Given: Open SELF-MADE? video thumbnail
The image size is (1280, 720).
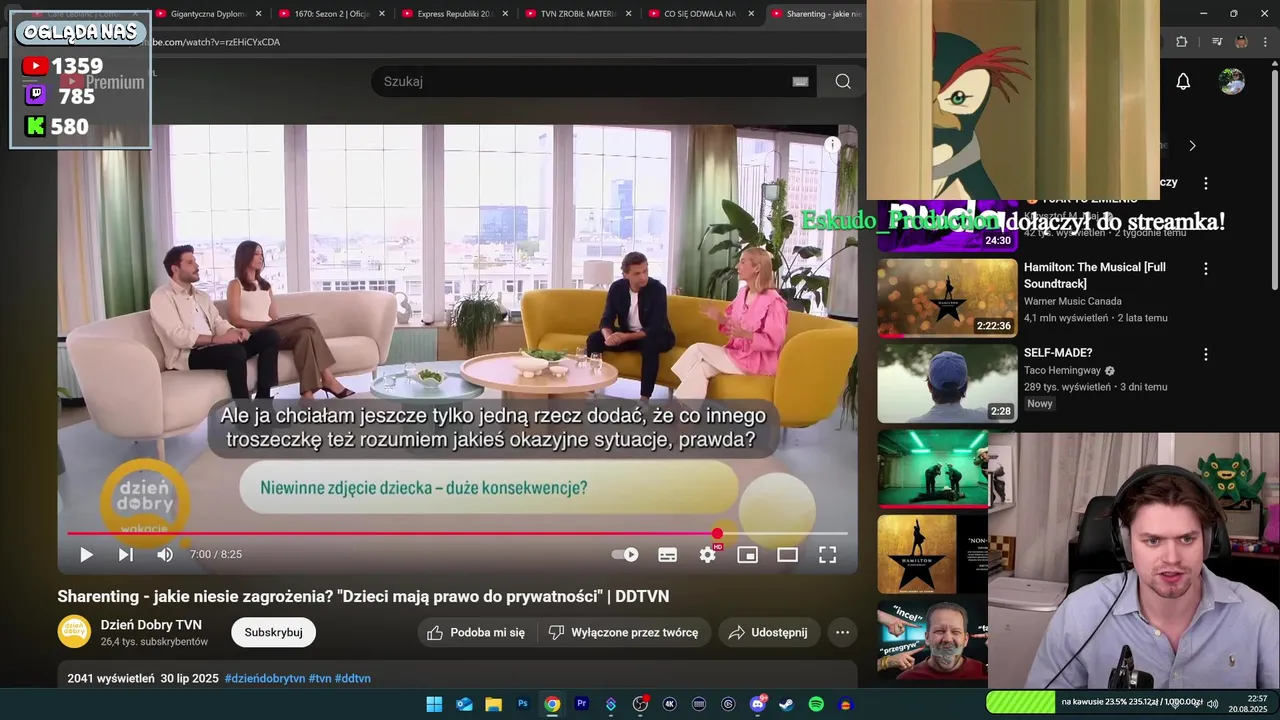Looking at the screenshot, I should tap(947, 384).
